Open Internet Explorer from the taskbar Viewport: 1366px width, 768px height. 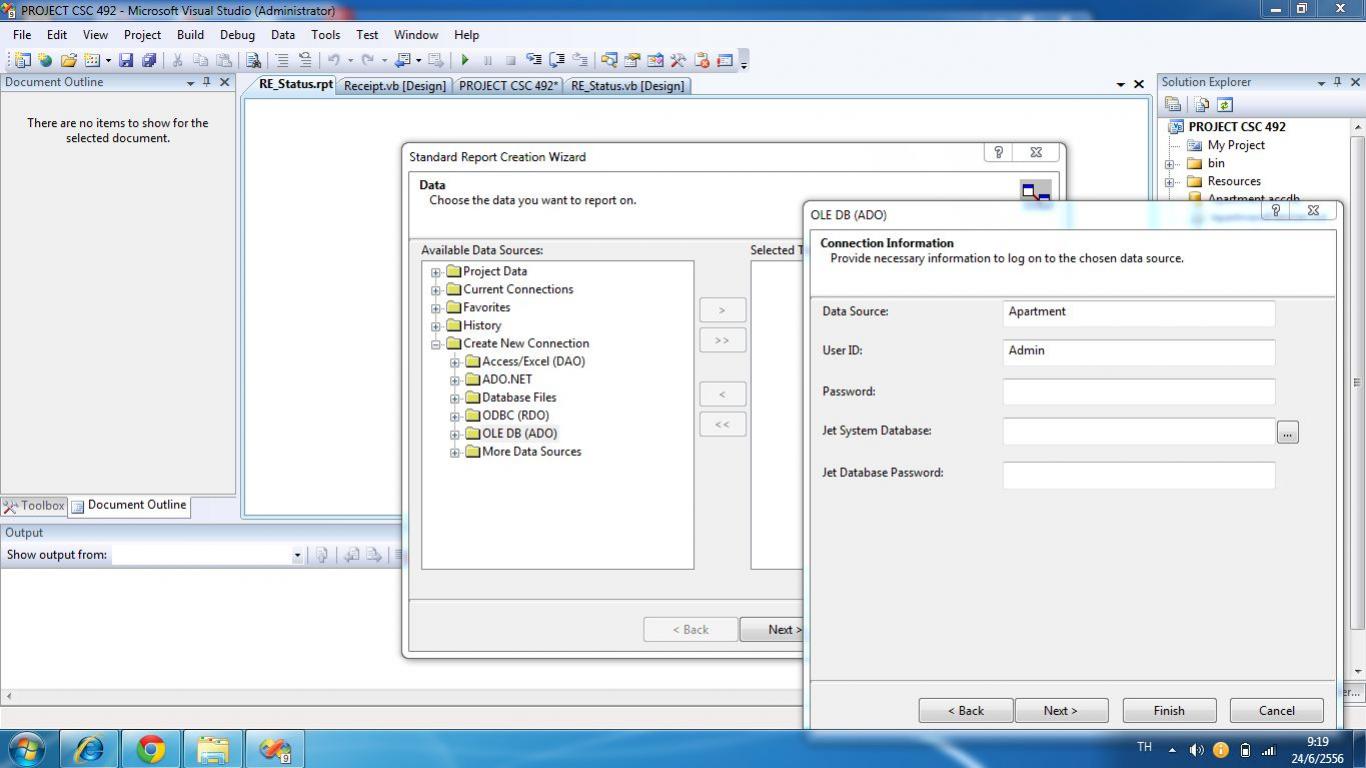[x=89, y=748]
